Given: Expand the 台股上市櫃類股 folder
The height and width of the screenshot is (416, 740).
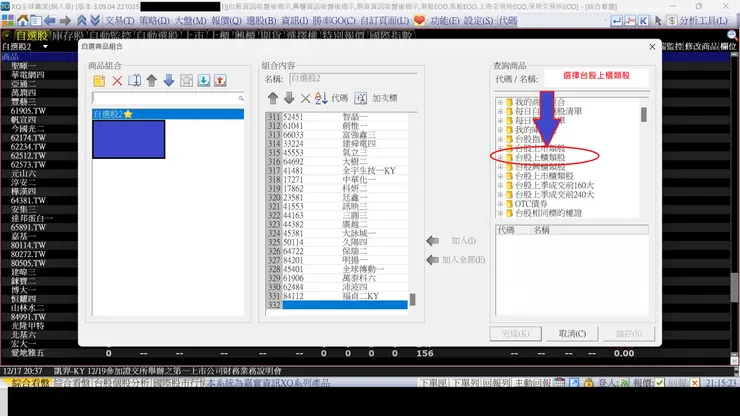Looking at the screenshot, I should 500,176.
